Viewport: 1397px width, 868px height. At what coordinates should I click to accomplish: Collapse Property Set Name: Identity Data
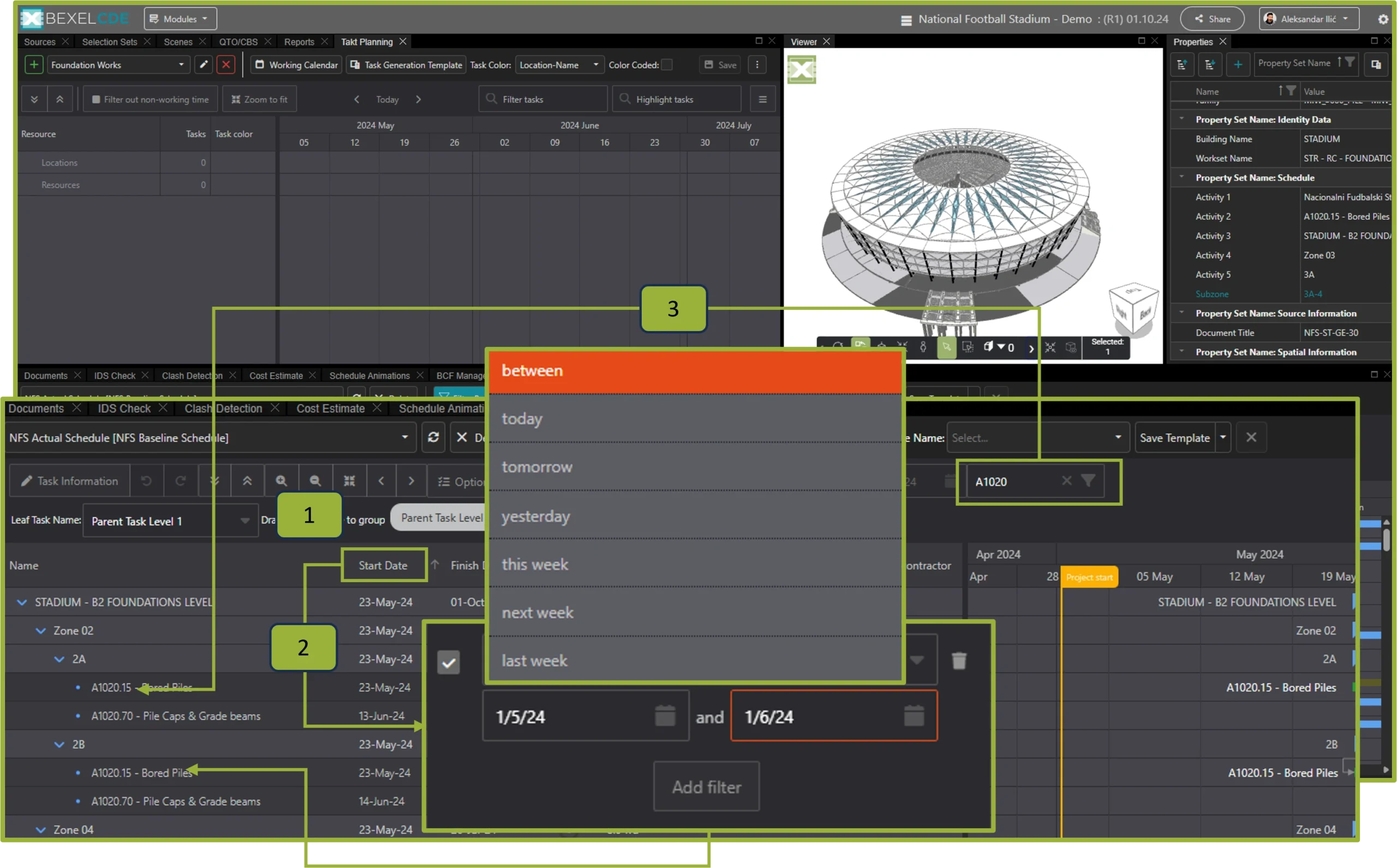click(1181, 119)
